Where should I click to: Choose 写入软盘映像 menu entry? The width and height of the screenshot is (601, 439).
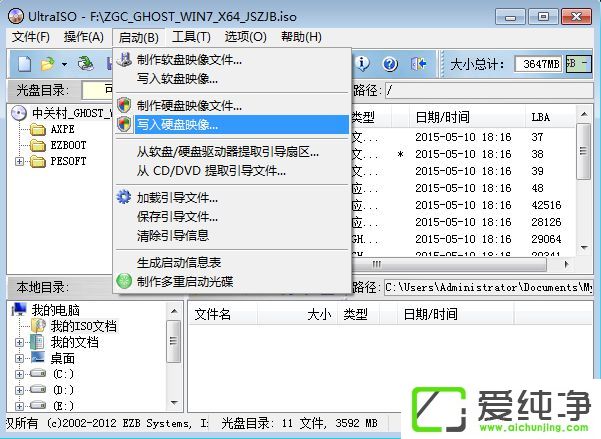coord(233,79)
